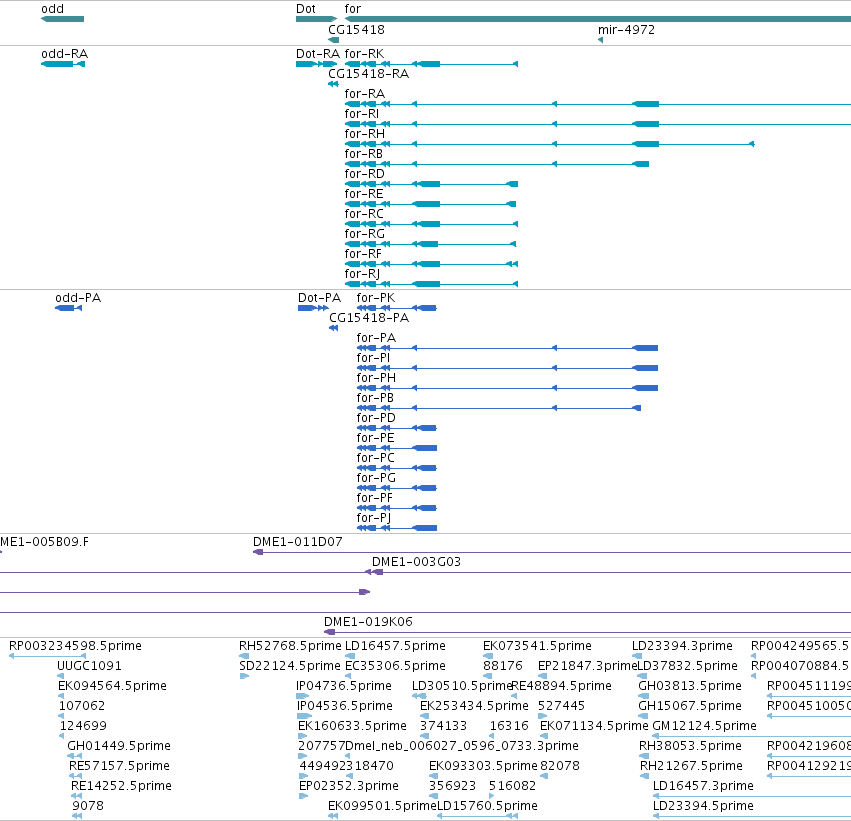Select the IP04536.5prime EST label
This screenshot has height=821, width=851.
344,706
